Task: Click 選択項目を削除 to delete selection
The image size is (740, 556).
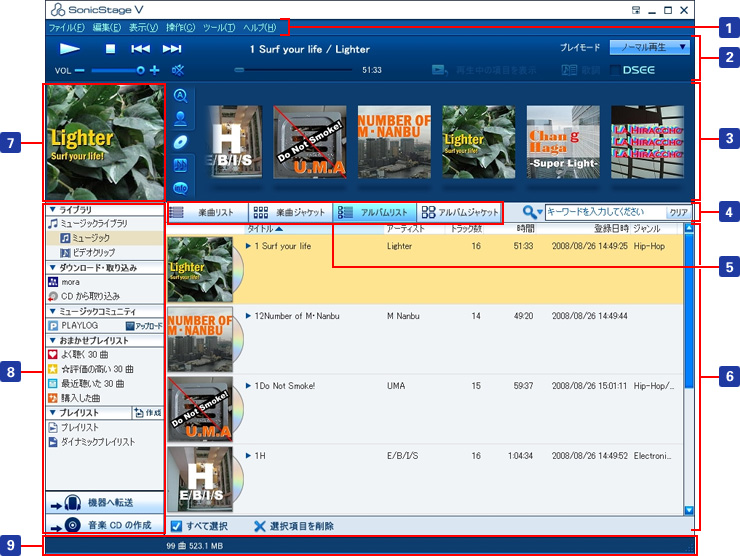Action: [x=293, y=526]
